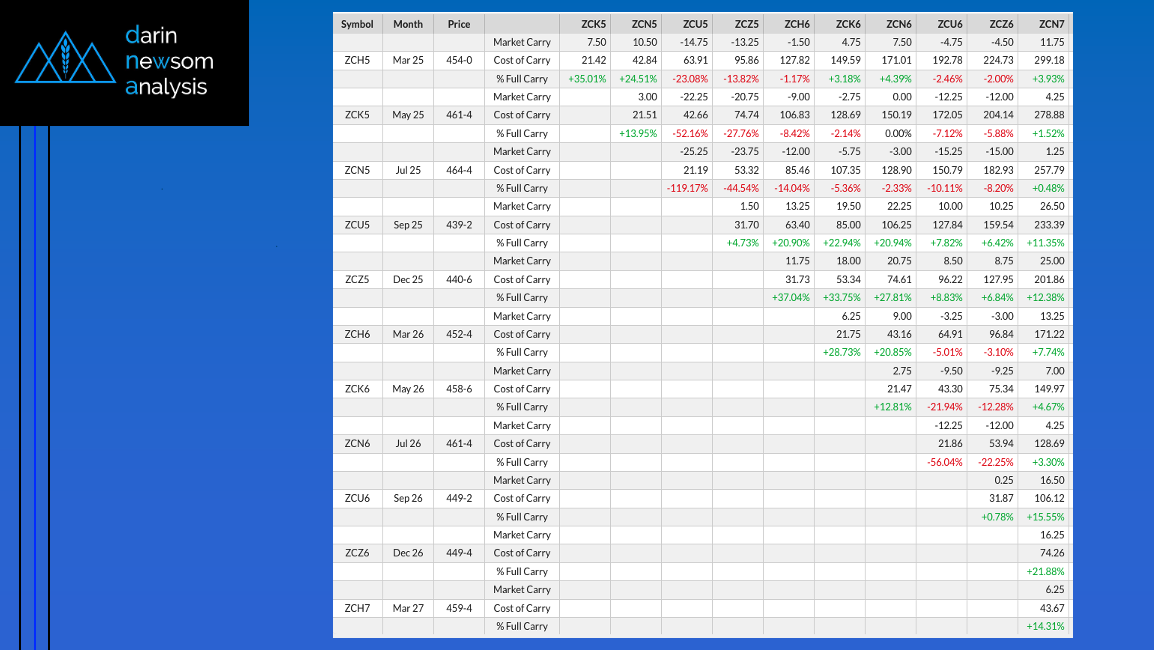Screen dimensions: 1154x650
Task: Click the ZCN7 column header
Action: pyautogui.click(x=1051, y=24)
